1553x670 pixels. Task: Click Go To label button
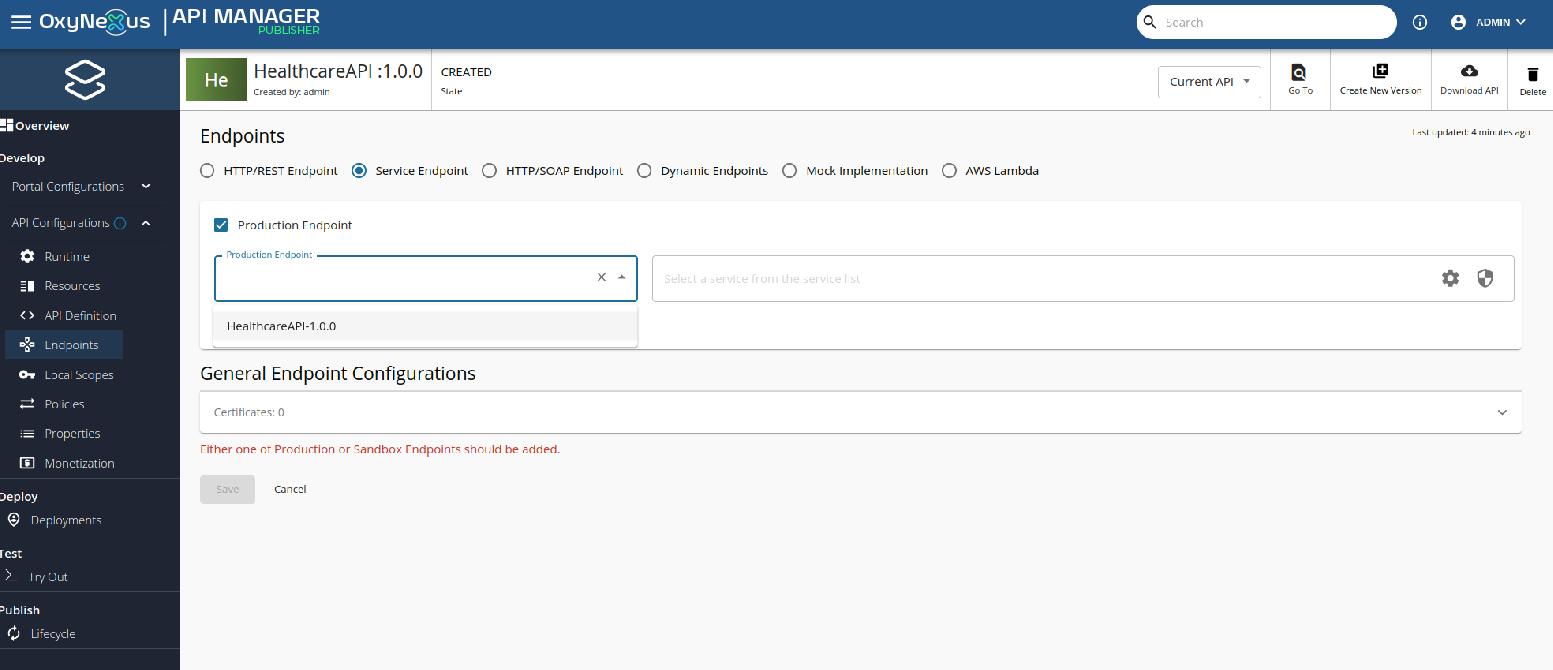point(1301,91)
